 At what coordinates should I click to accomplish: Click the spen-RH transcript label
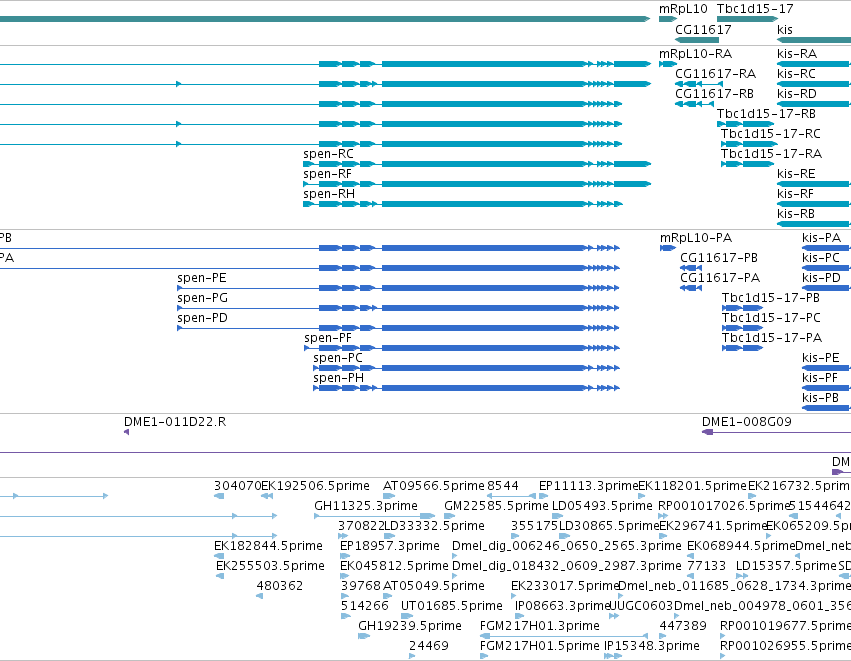(x=329, y=194)
